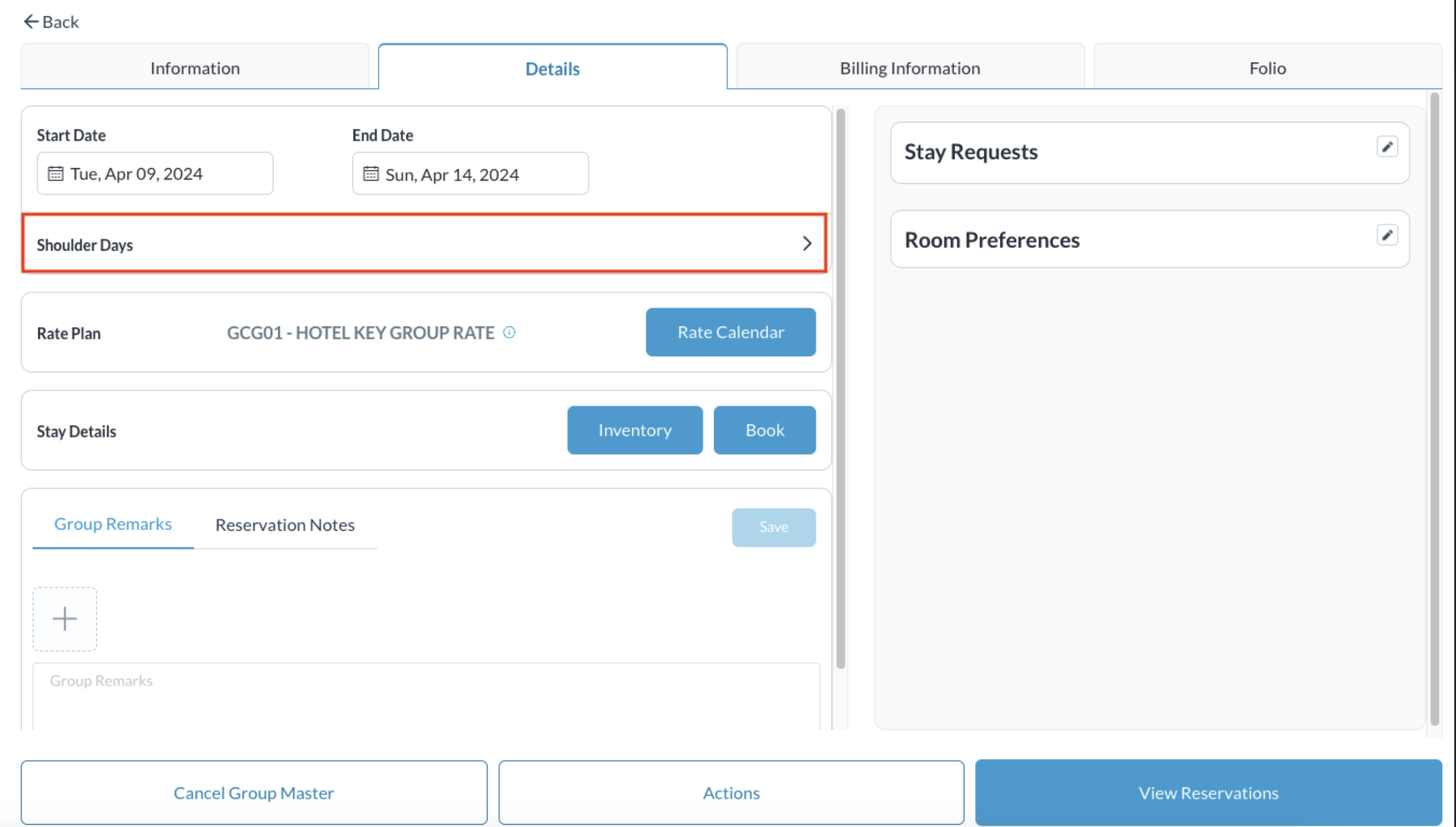Screen dimensions: 1456x827
Task: Open the Start Date picker field
Action: point(155,174)
